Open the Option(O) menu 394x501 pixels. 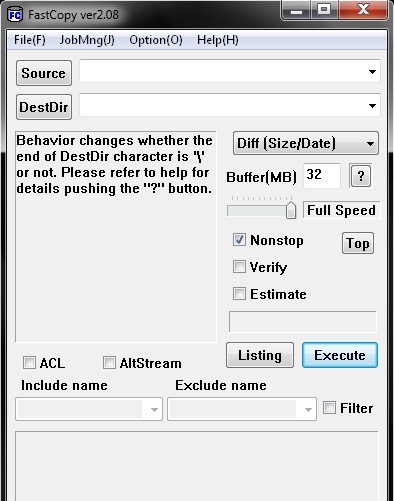(156, 40)
